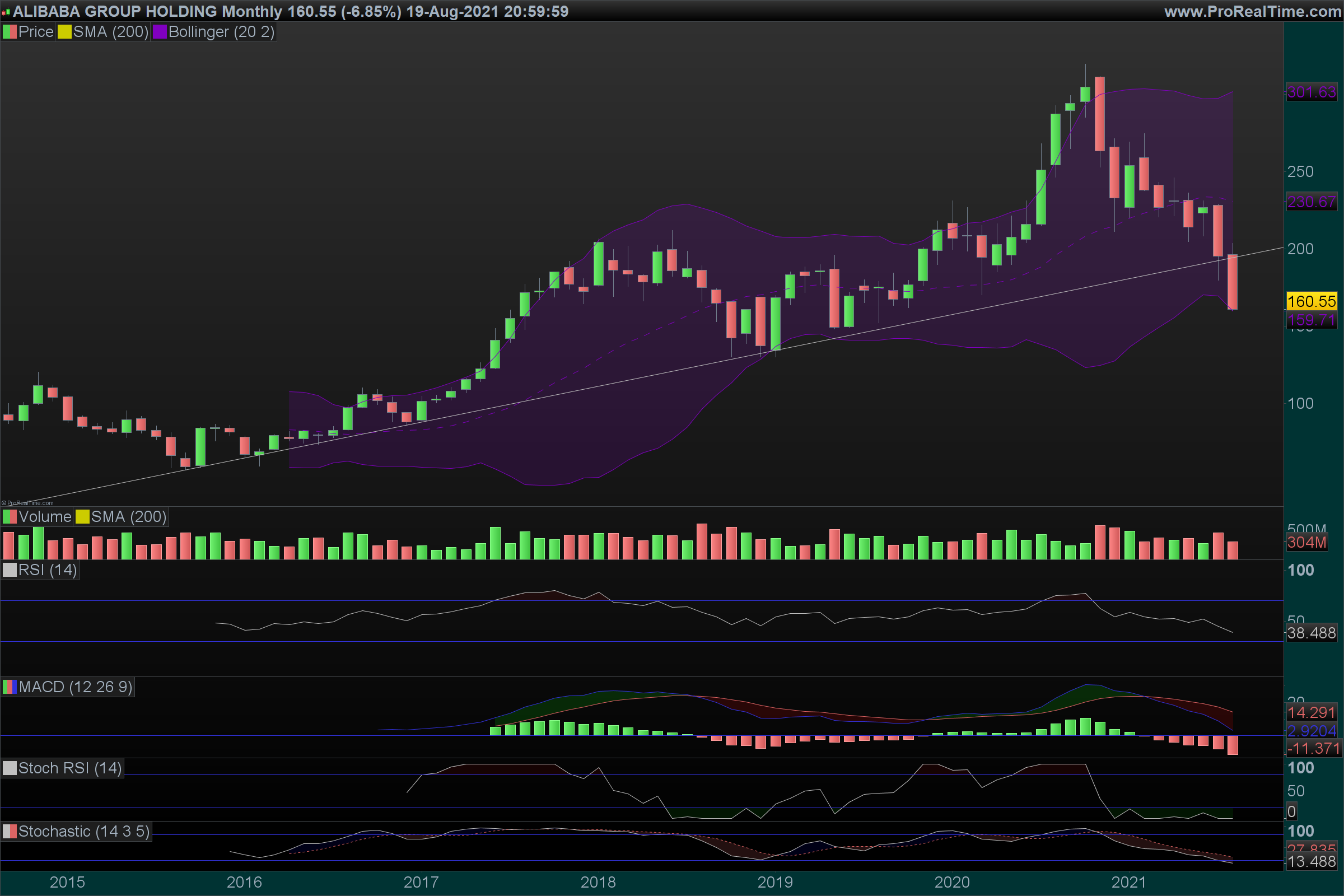1344x896 pixels.
Task: Click the Stoch RSI (14) indicator icon
Action: pos(10,768)
